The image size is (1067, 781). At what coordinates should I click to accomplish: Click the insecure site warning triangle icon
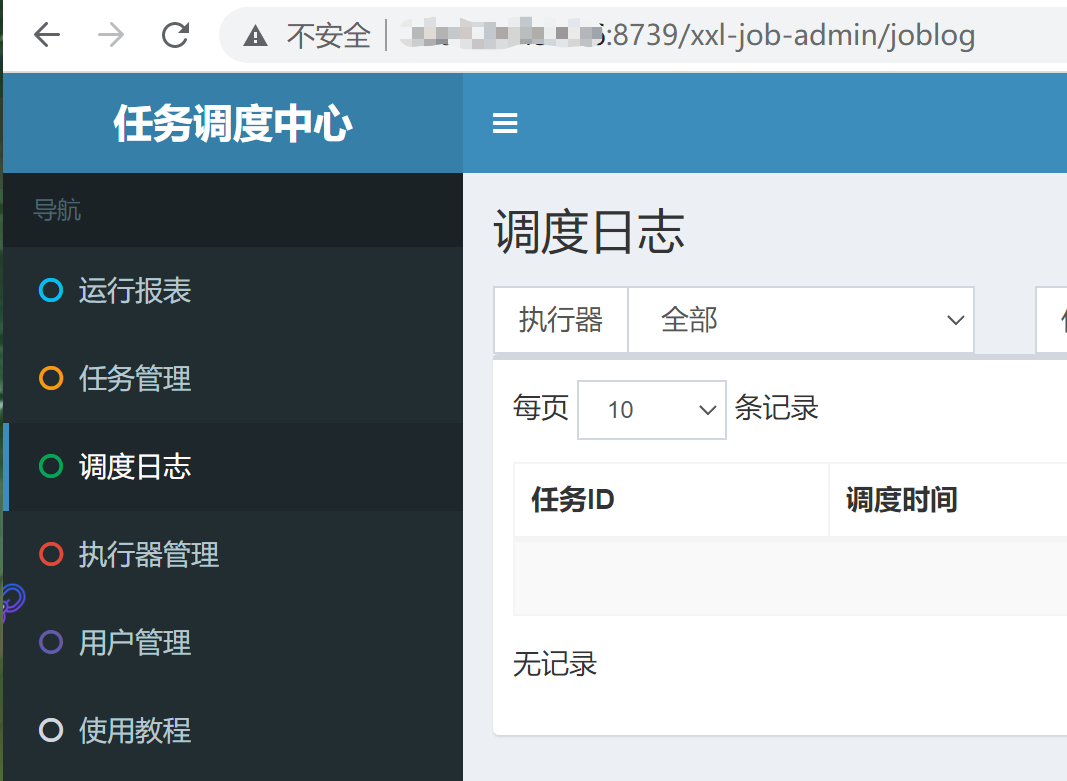[x=256, y=37]
